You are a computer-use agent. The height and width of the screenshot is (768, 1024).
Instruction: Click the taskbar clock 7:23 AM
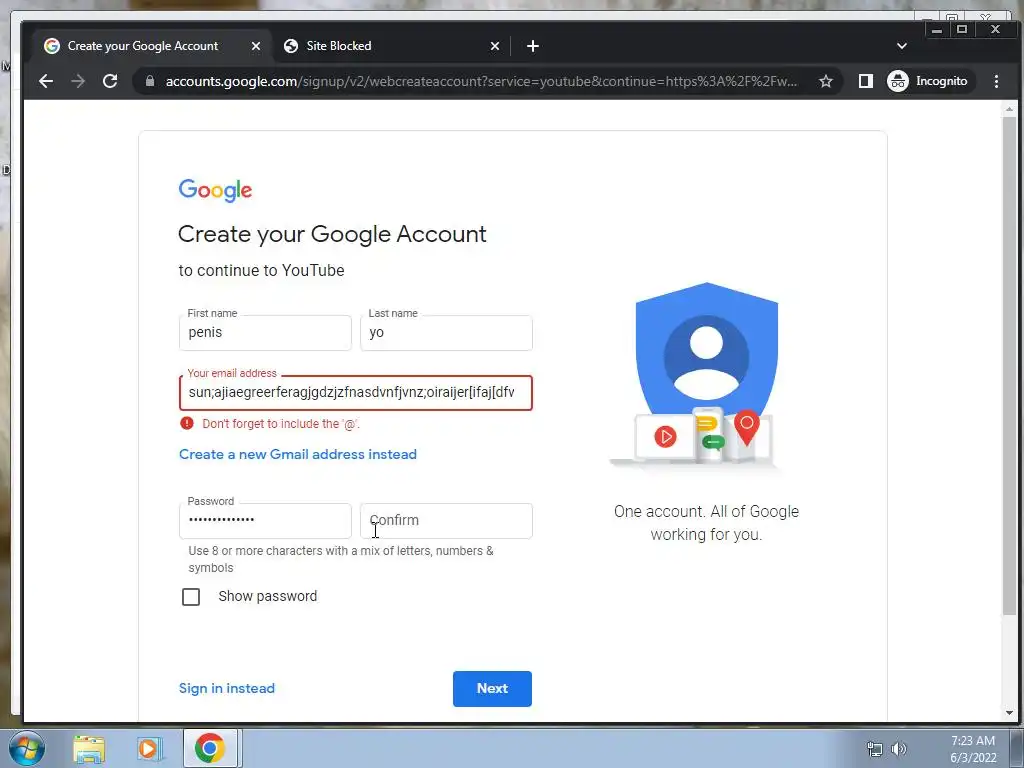coord(973,741)
